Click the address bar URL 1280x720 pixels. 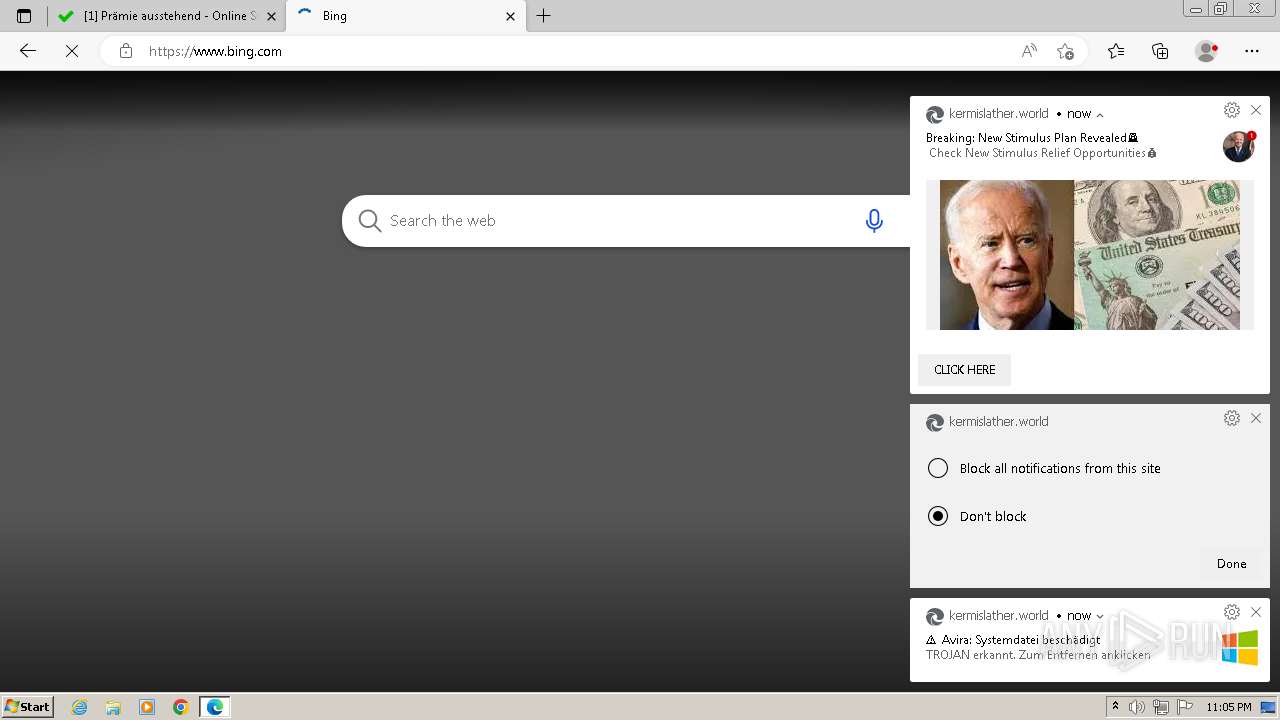click(215, 51)
